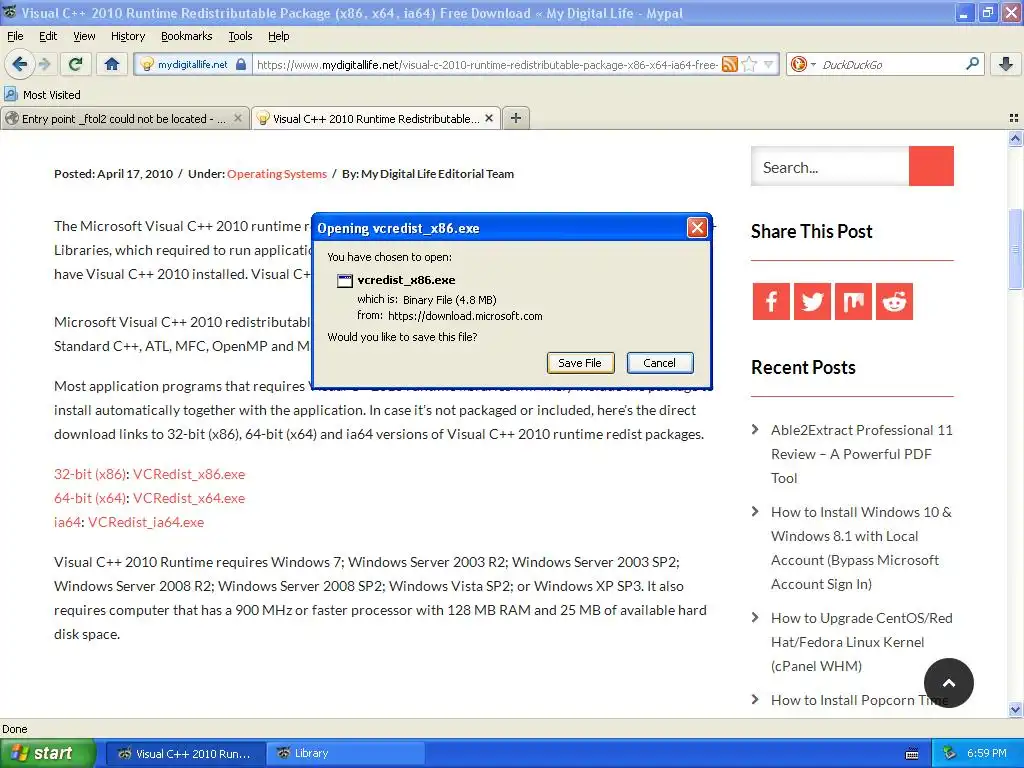
Task: Click the padlock site security icon
Action: point(241,64)
